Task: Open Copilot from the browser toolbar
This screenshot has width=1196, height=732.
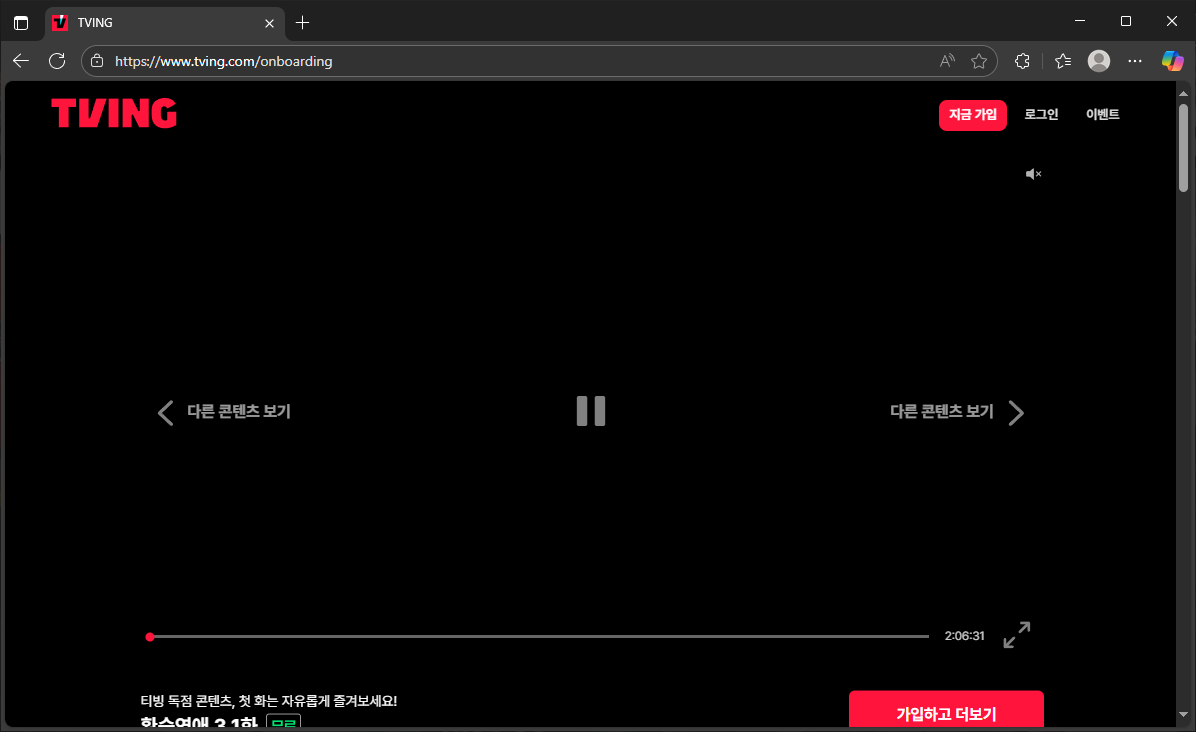Action: tap(1172, 60)
